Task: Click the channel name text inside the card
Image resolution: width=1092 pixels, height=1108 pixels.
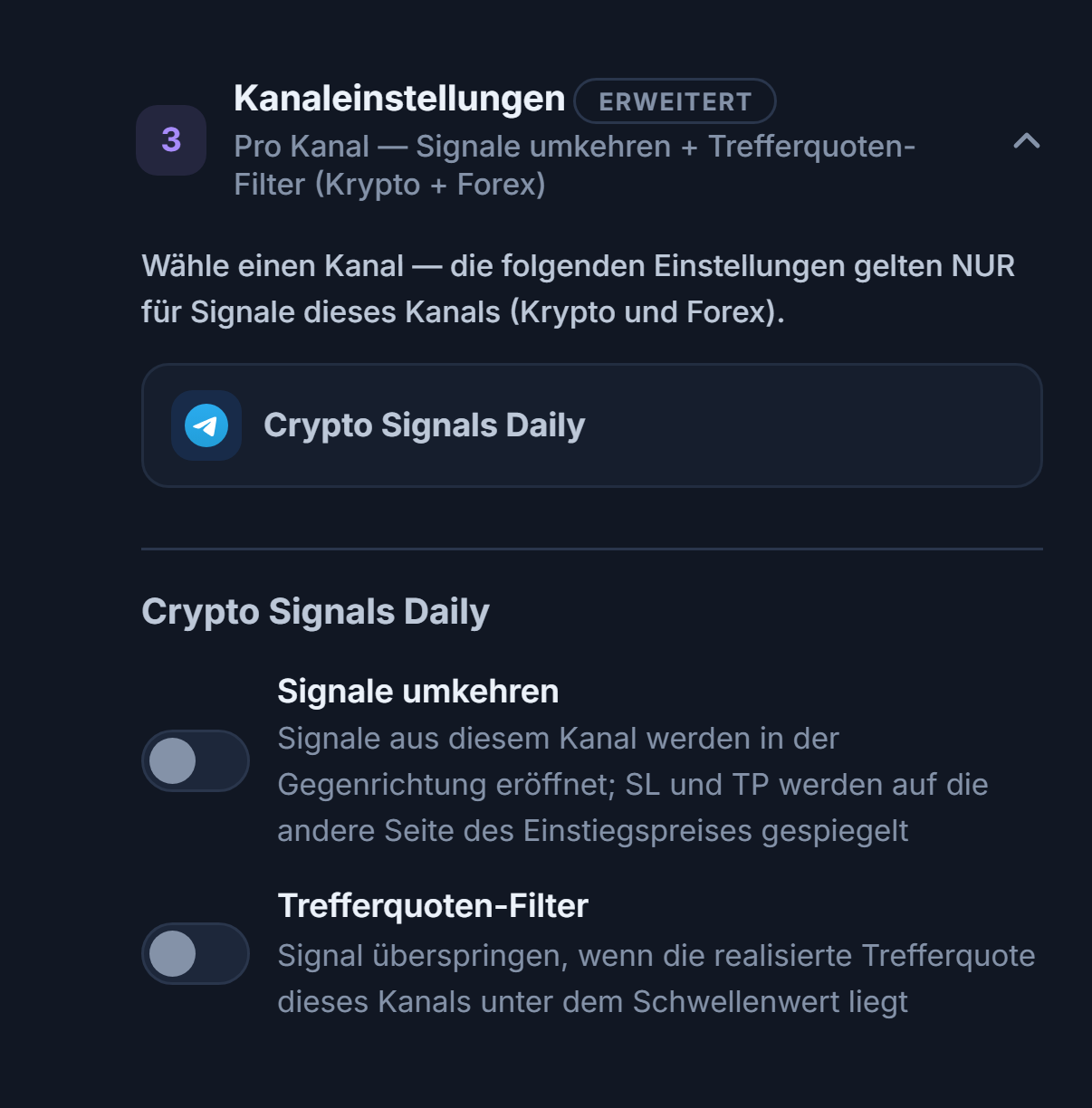Action: click(424, 425)
